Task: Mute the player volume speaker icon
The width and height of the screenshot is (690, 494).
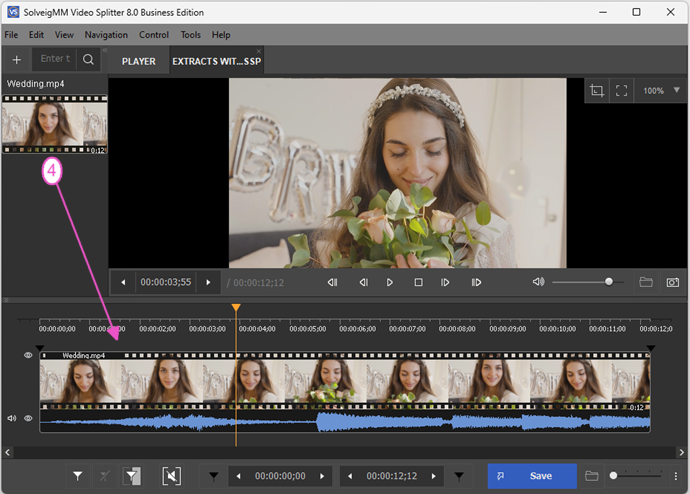Action: [x=539, y=282]
